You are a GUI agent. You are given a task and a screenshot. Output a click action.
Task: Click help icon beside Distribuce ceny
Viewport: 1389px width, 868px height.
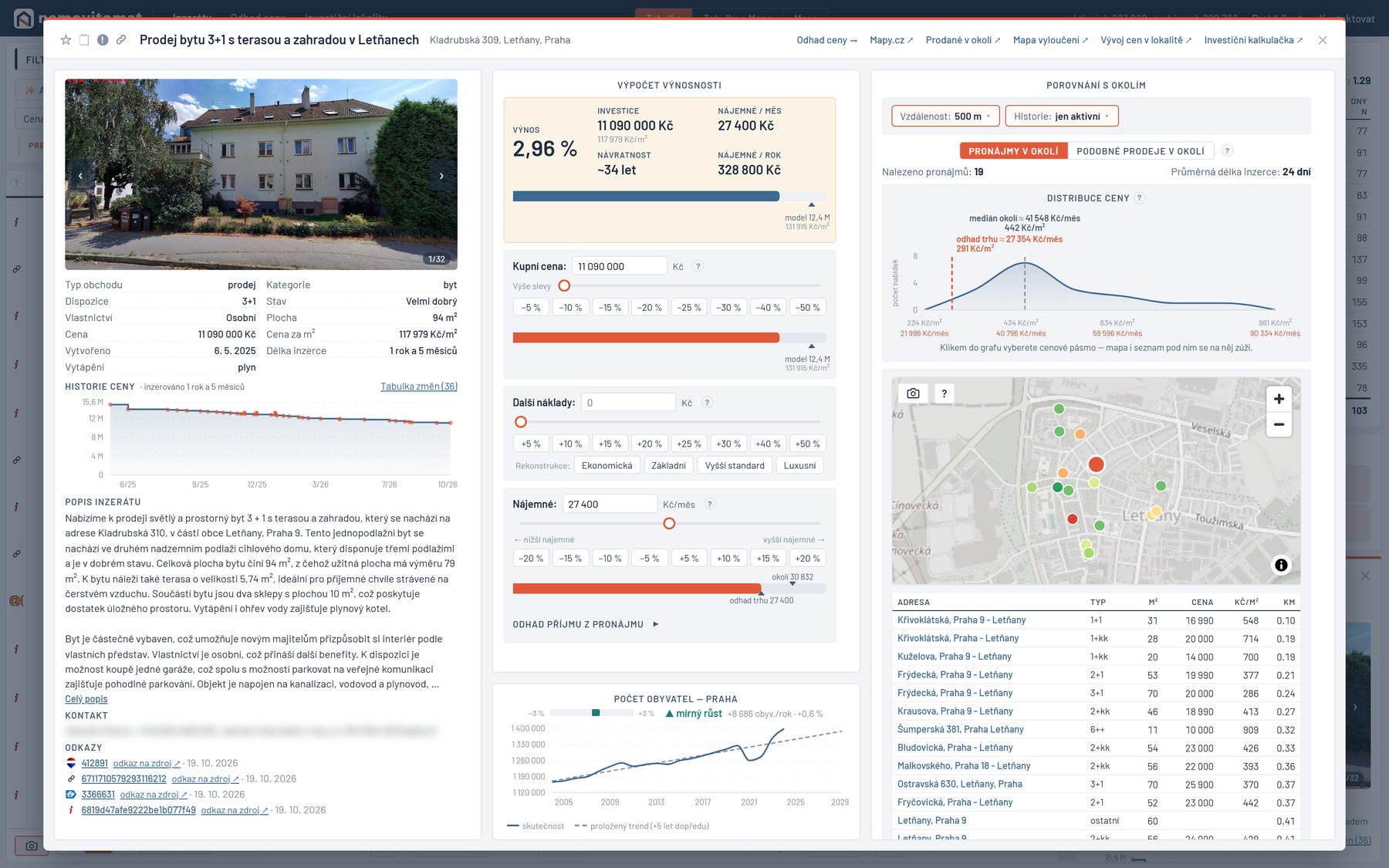point(1140,198)
